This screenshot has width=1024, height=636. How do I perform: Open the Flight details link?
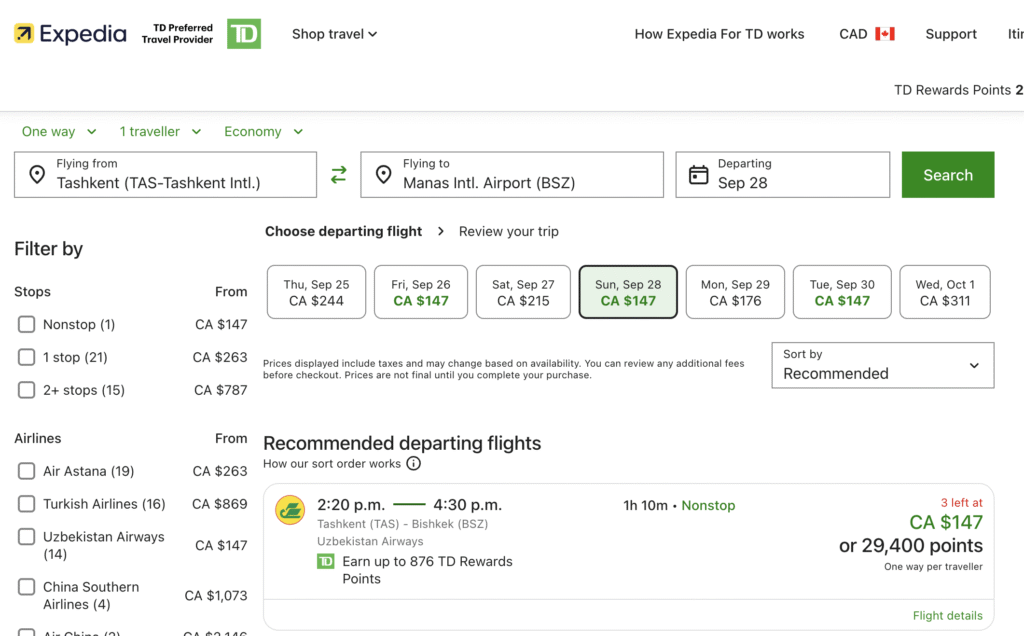[947, 616]
